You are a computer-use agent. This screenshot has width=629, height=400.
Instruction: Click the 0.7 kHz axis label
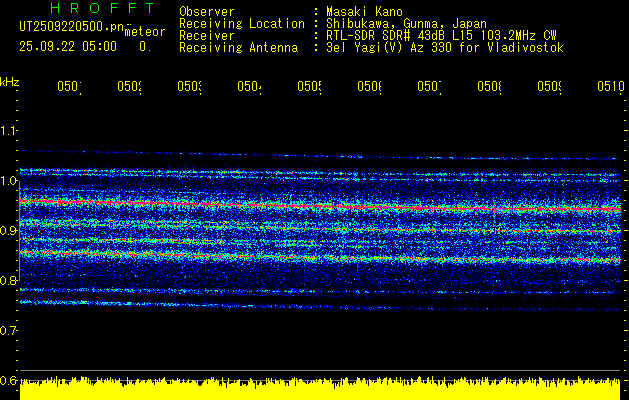pos(9,330)
